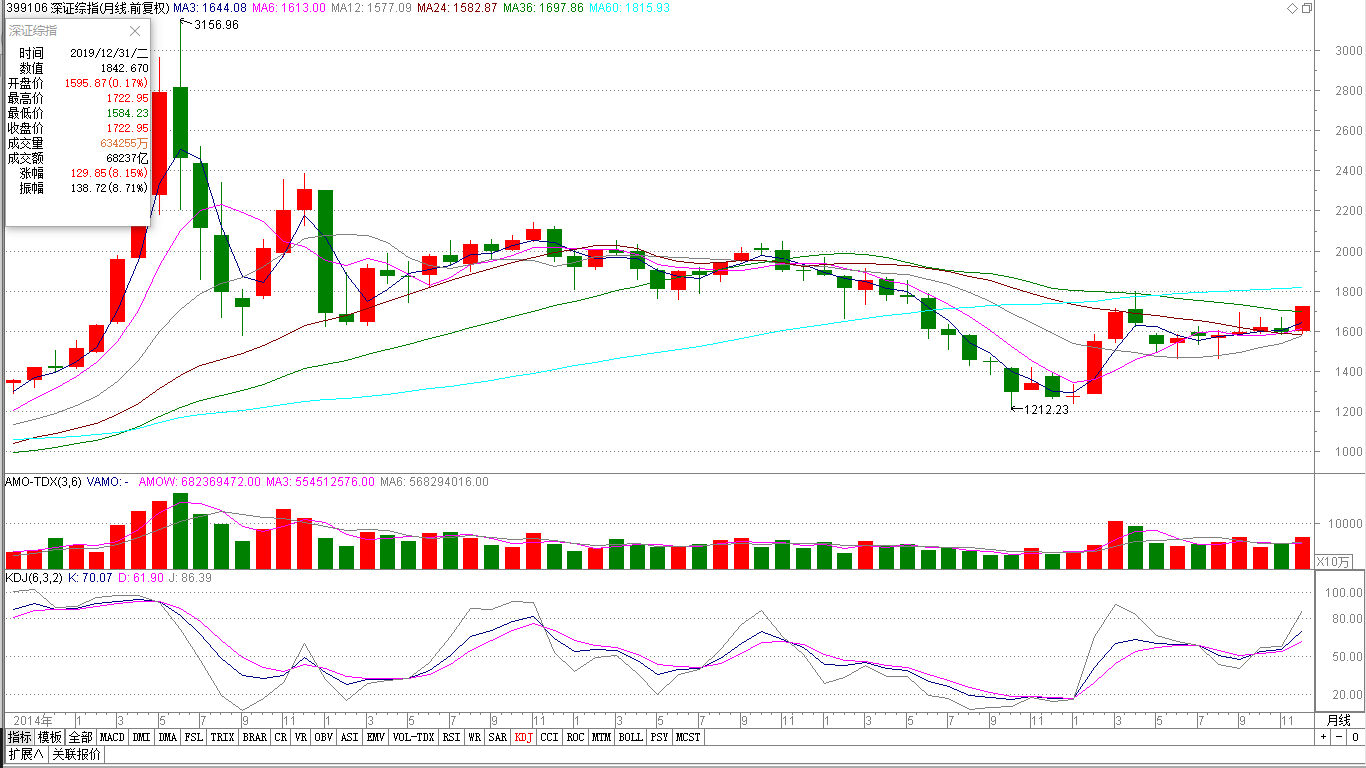The width and height of the screenshot is (1366, 768).
Task: Expand the 扩展 panel
Action: 25,754
